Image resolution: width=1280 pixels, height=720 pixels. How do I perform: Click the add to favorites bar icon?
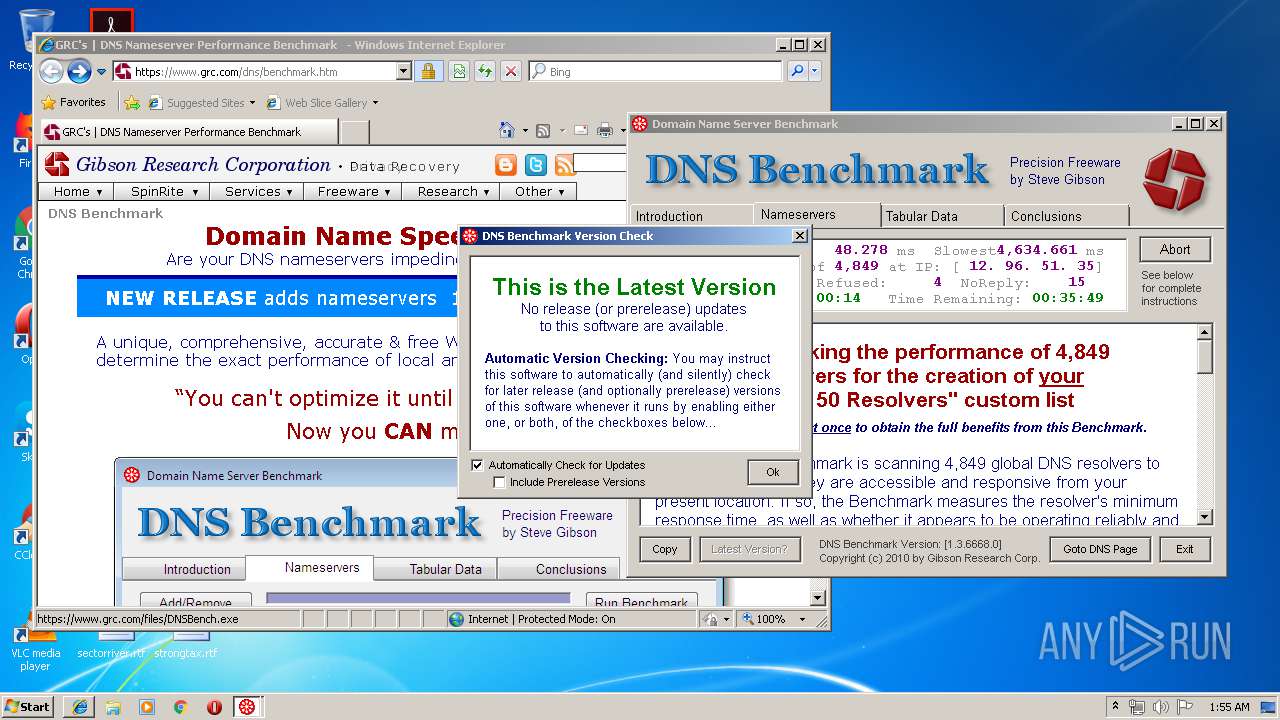132,102
